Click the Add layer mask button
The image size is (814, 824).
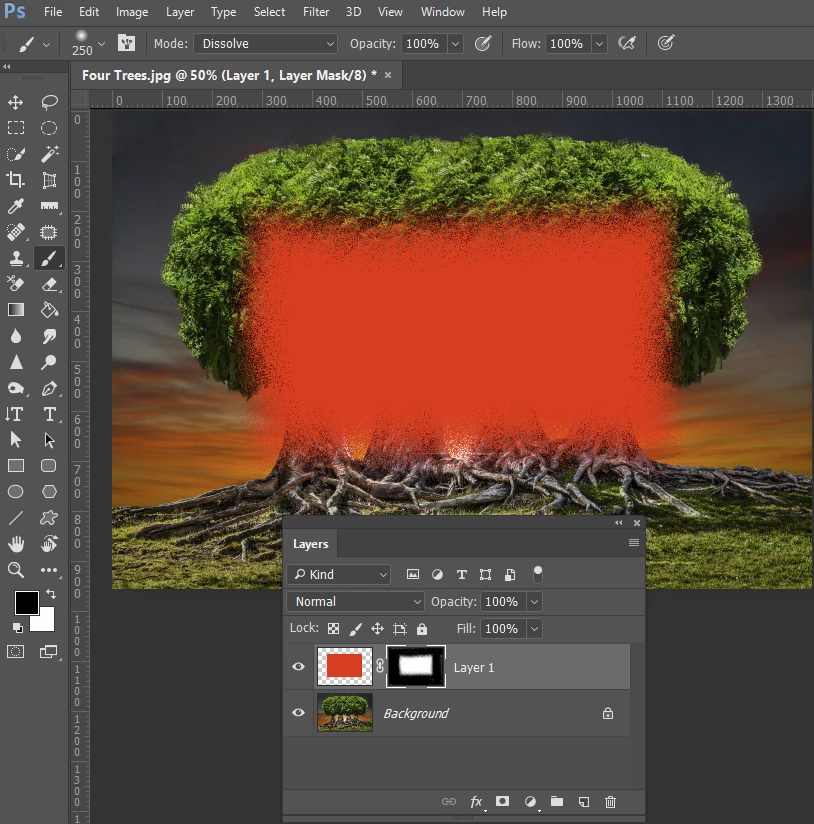(x=502, y=801)
